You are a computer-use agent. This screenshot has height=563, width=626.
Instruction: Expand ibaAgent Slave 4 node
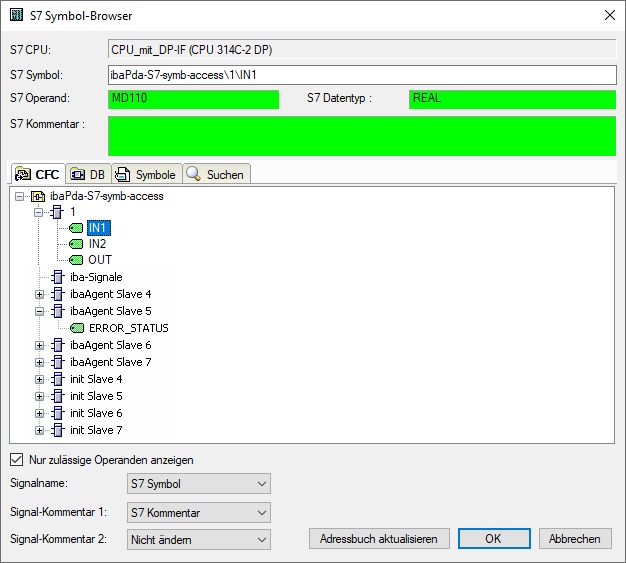pyautogui.click(x=39, y=295)
